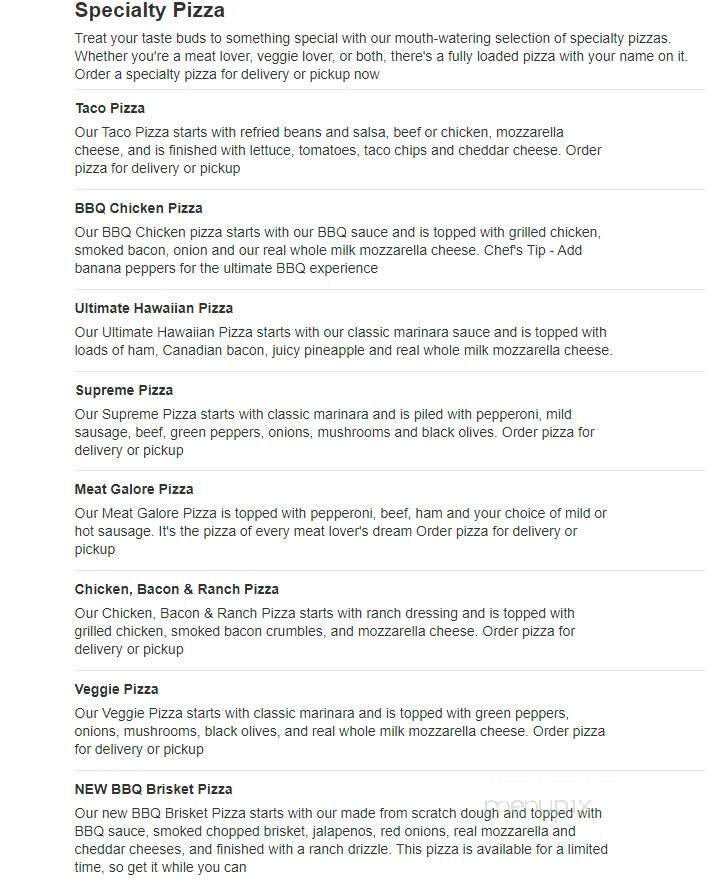
Task: Open the BBQ Chicken Pizza item title
Action: click(138, 208)
